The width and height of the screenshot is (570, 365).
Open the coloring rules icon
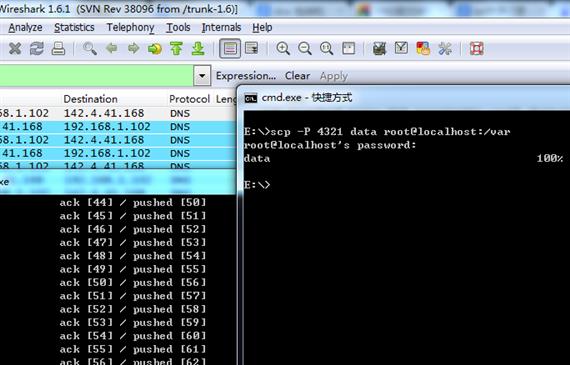pyautogui.click(x=423, y=49)
